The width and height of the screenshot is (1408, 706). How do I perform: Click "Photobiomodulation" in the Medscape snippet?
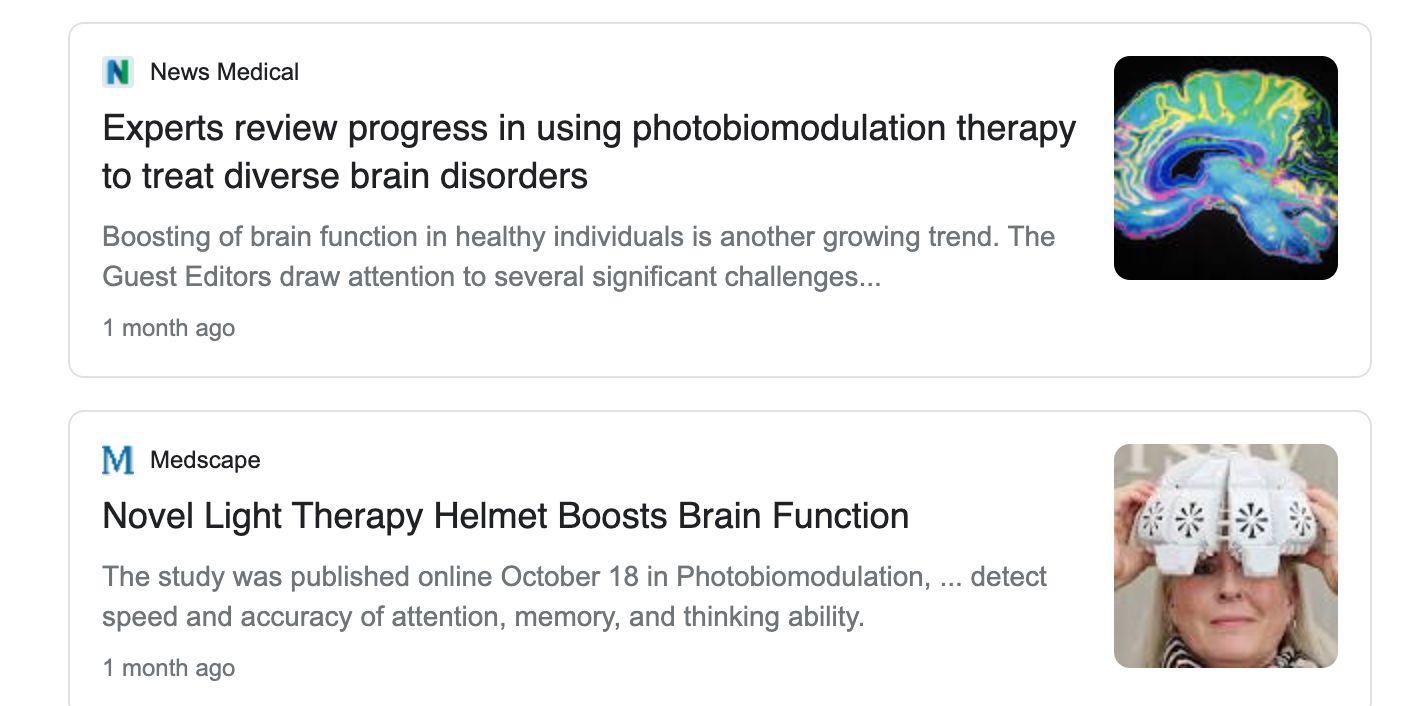point(799,577)
